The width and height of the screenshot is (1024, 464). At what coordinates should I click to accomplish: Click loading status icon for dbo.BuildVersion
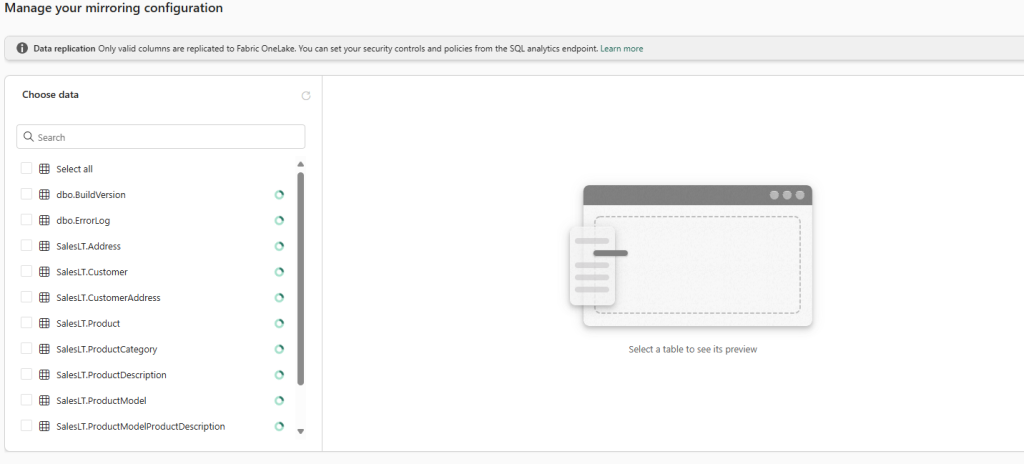280,195
